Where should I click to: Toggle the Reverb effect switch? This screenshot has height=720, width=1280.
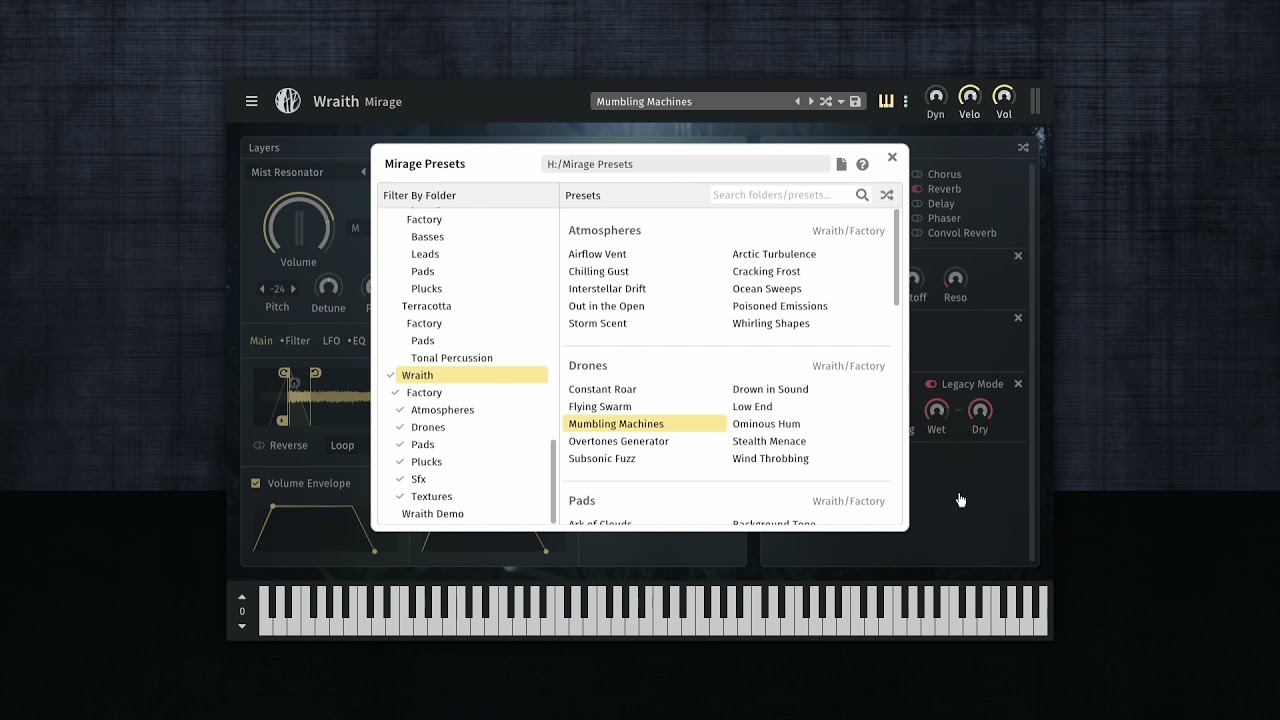click(917, 189)
